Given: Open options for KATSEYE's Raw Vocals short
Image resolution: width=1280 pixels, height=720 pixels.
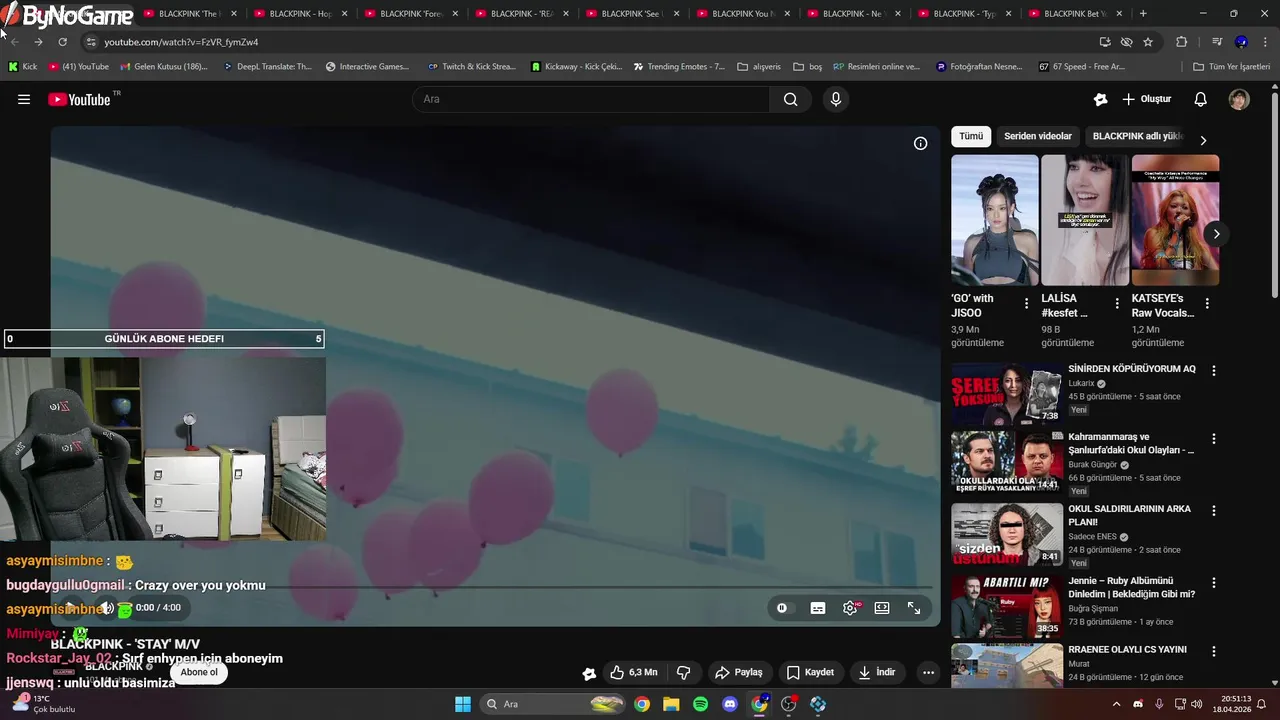Looking at the screenshot, I should (1207, 303).
